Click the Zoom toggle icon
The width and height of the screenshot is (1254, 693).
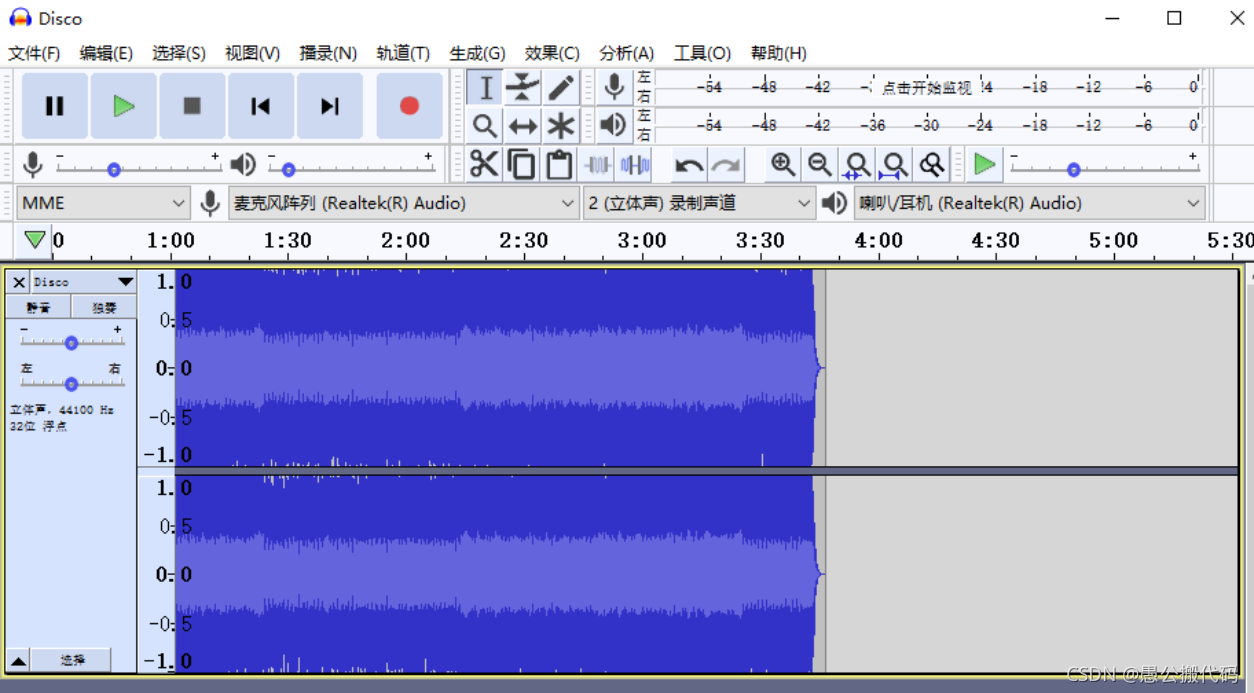(x=931, y=164)
